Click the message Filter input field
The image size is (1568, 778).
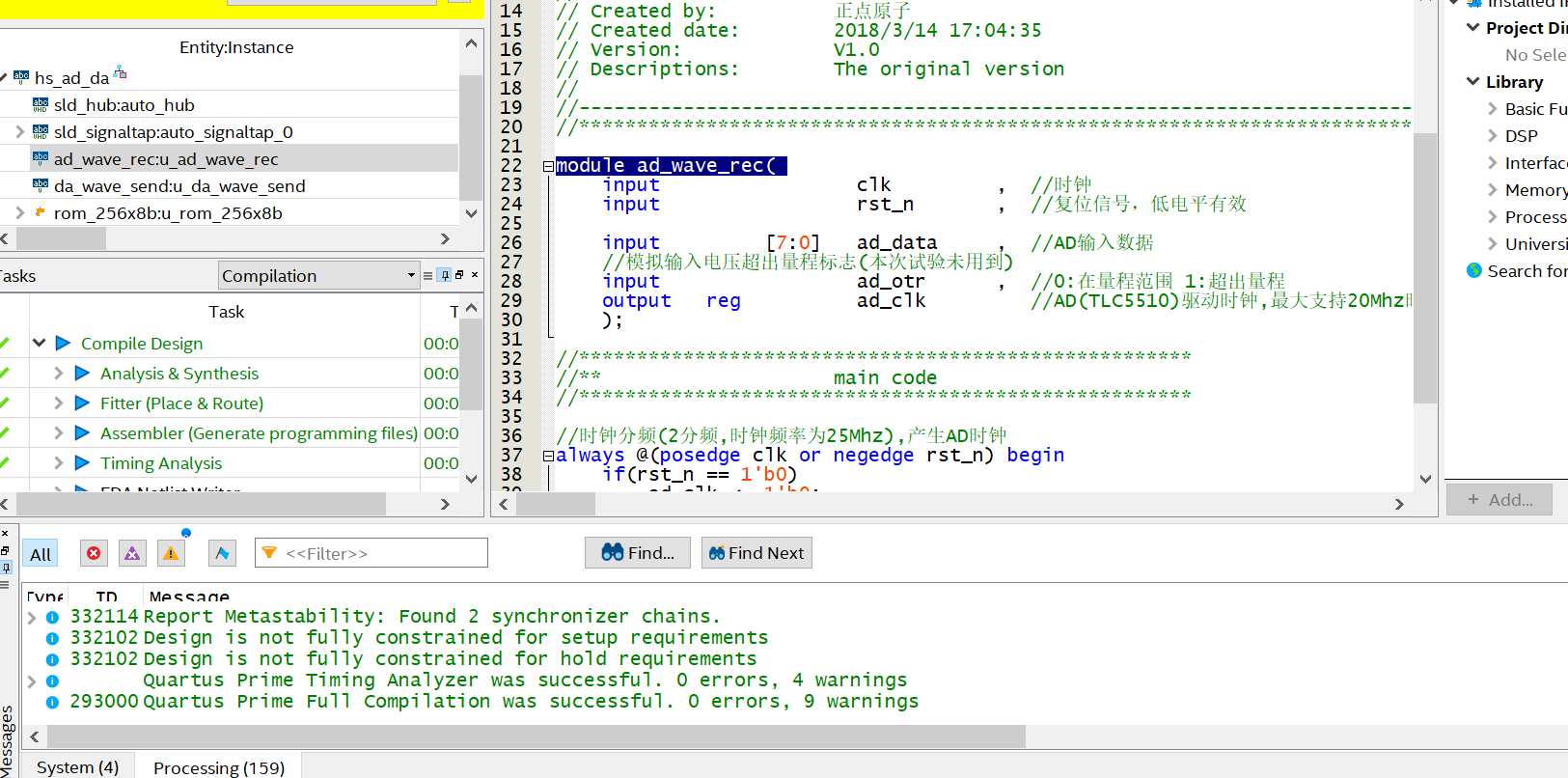pos(371,553)
